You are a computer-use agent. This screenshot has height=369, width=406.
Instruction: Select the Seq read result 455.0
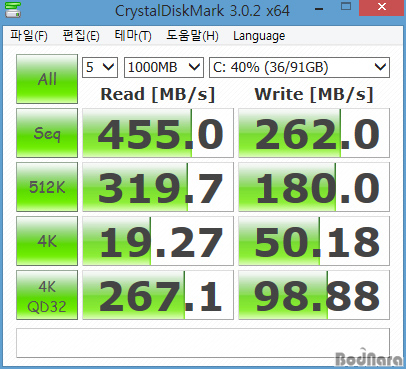158,133
